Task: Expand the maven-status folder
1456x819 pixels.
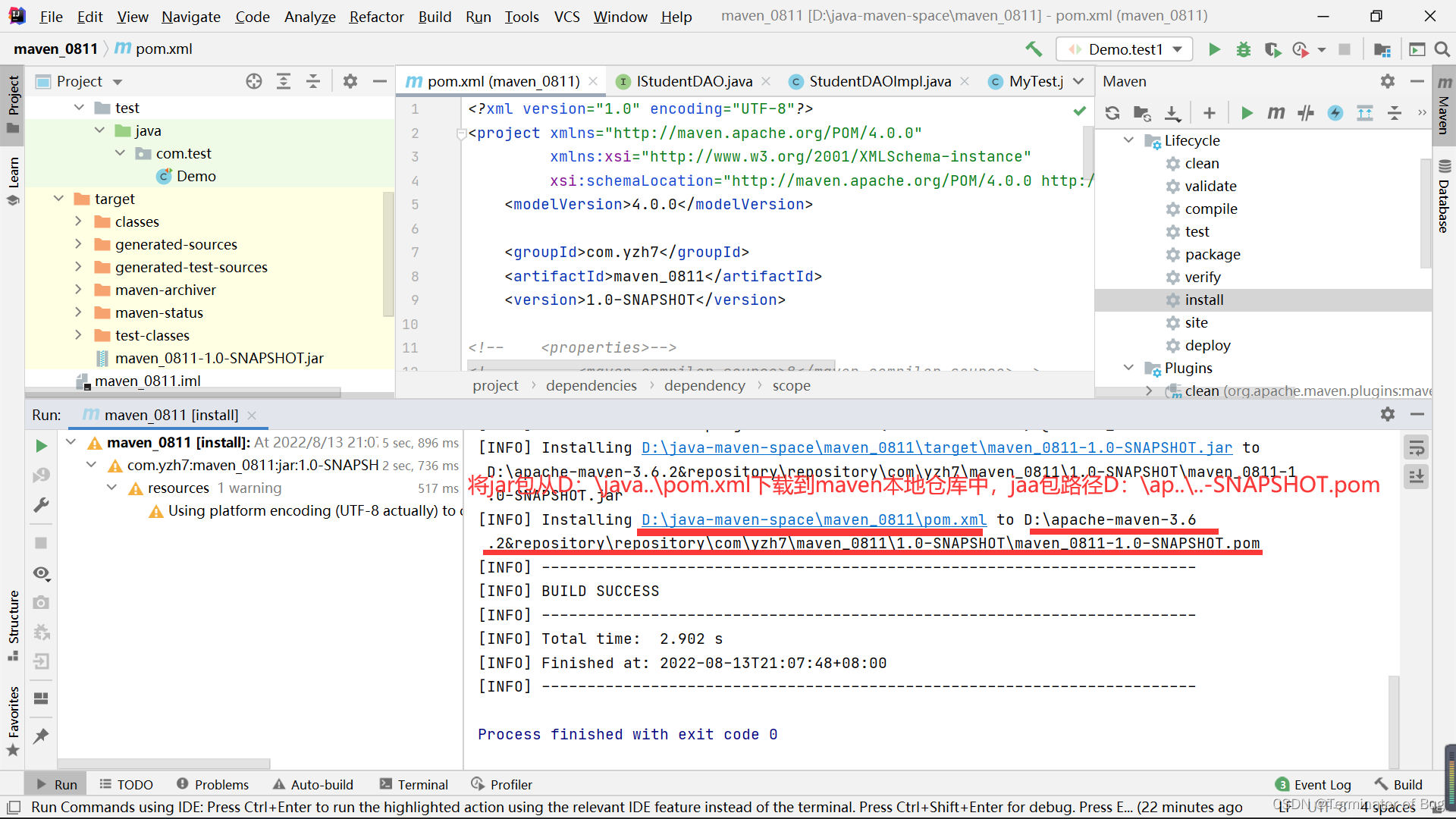Action: click(x=78, y=312)
